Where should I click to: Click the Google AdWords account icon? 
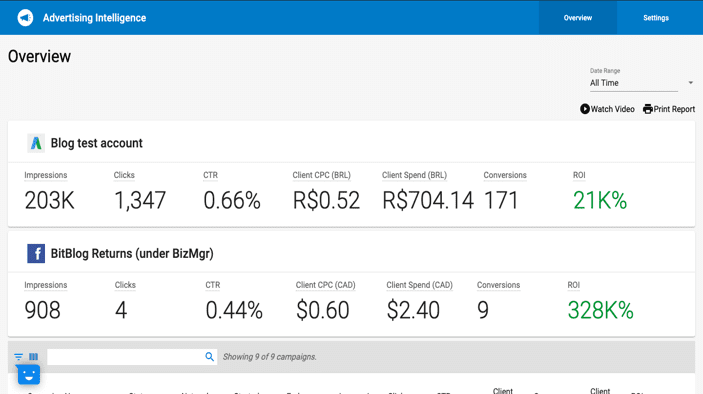[x=36, y=143]
